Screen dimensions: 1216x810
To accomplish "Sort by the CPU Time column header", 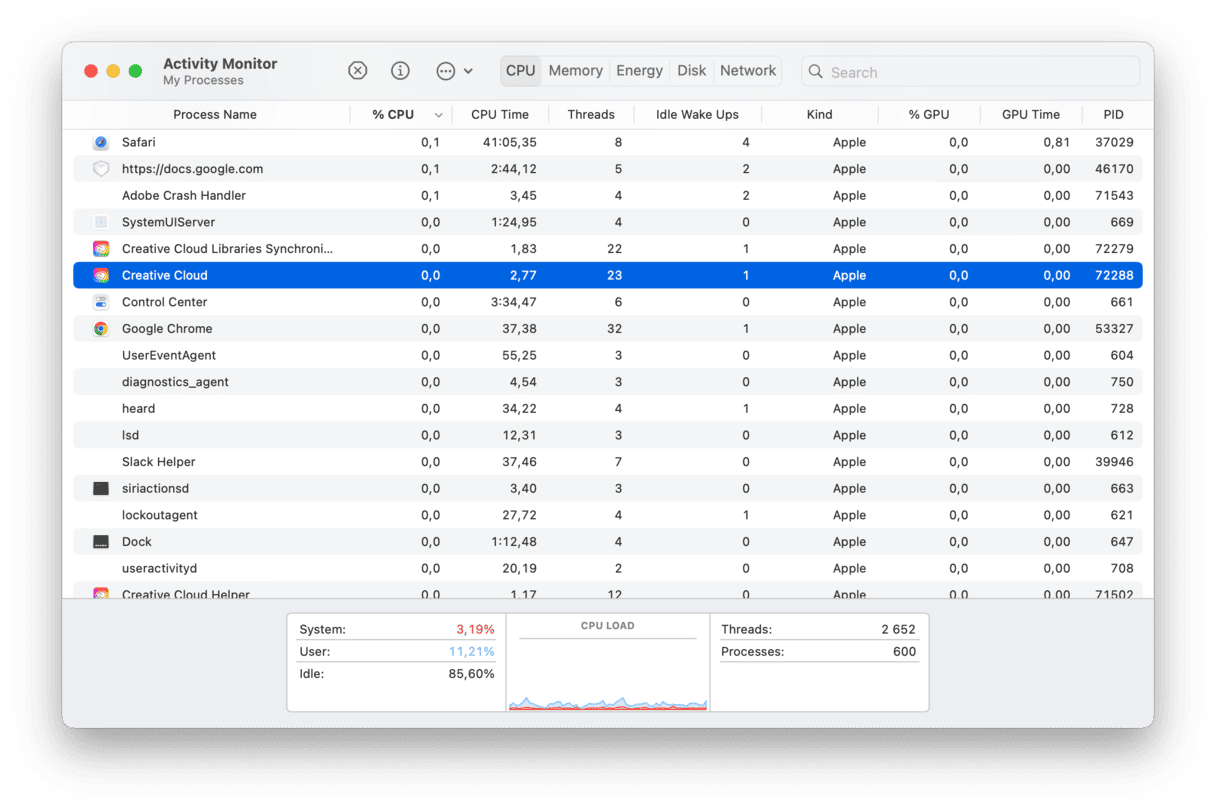I will click(x=499, y=115).
